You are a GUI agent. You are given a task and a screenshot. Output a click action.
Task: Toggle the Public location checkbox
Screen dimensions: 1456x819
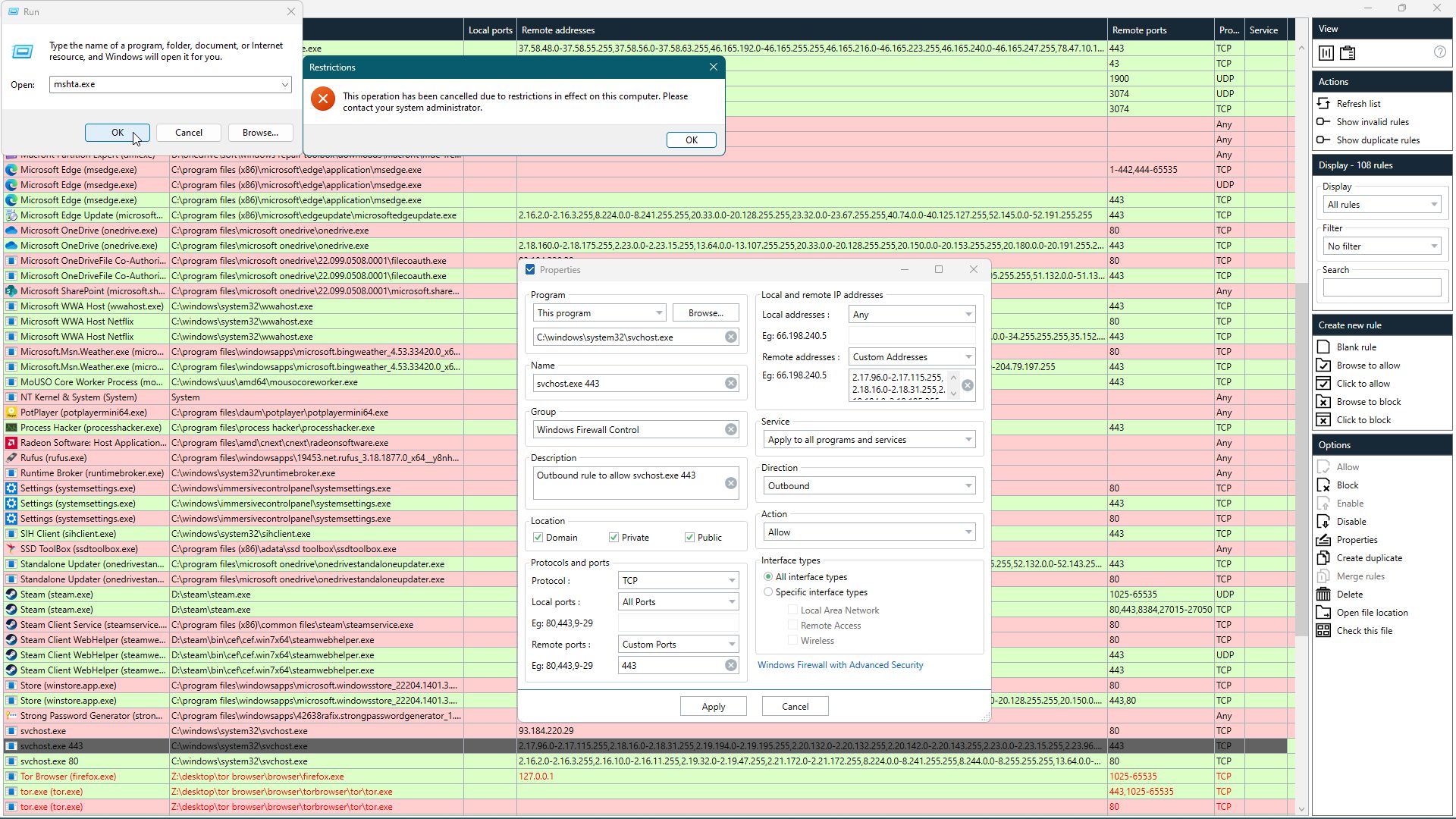point(689,537)
